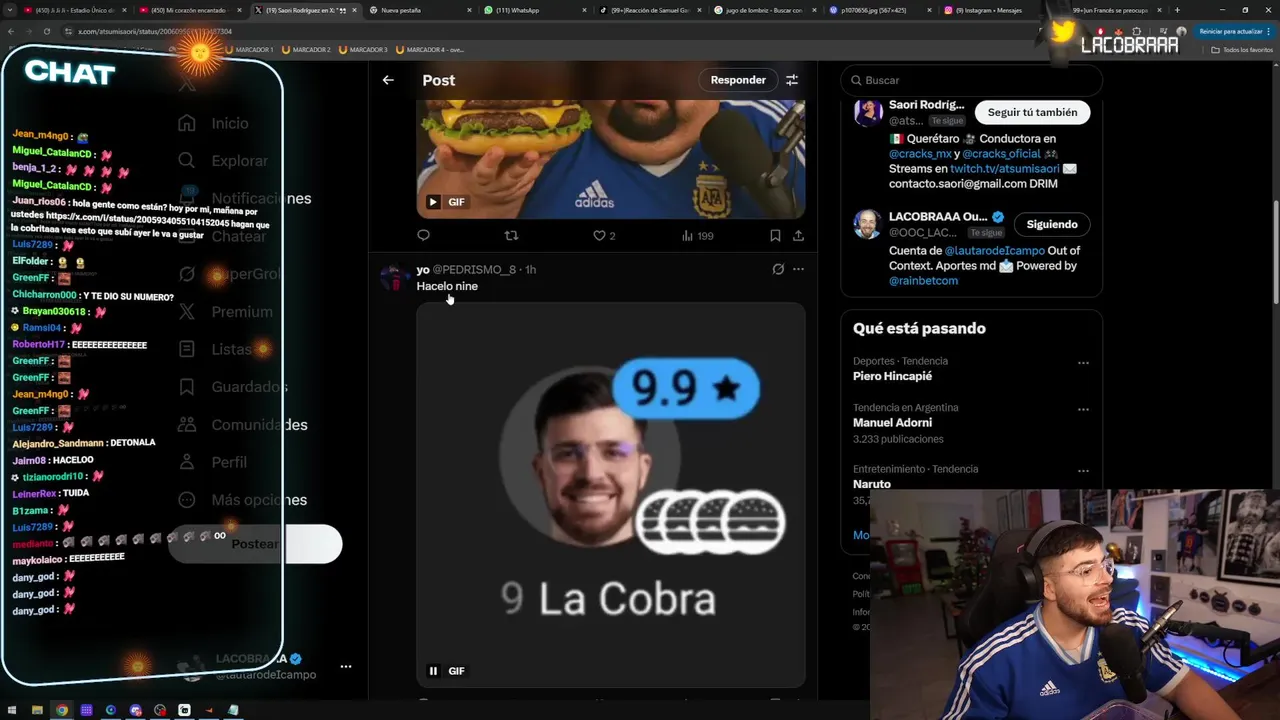Click the browser address bar URL
The height and width of the screenshot is (720, 1280).
155,32
